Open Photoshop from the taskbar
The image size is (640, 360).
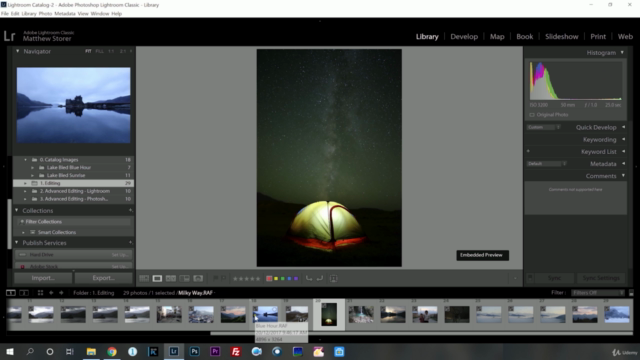194,351
